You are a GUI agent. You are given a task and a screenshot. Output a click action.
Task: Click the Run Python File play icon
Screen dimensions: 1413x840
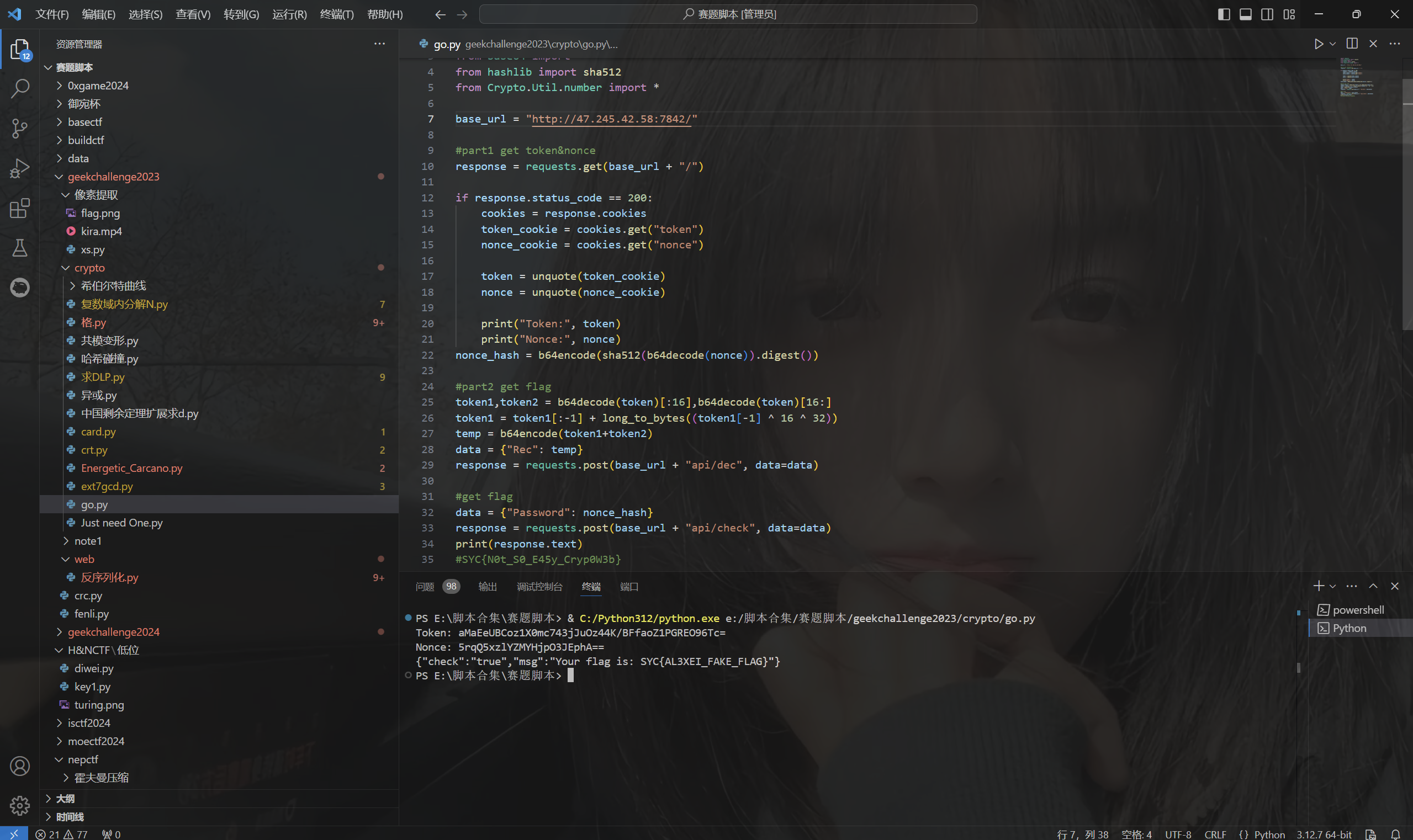(1319, 44)
